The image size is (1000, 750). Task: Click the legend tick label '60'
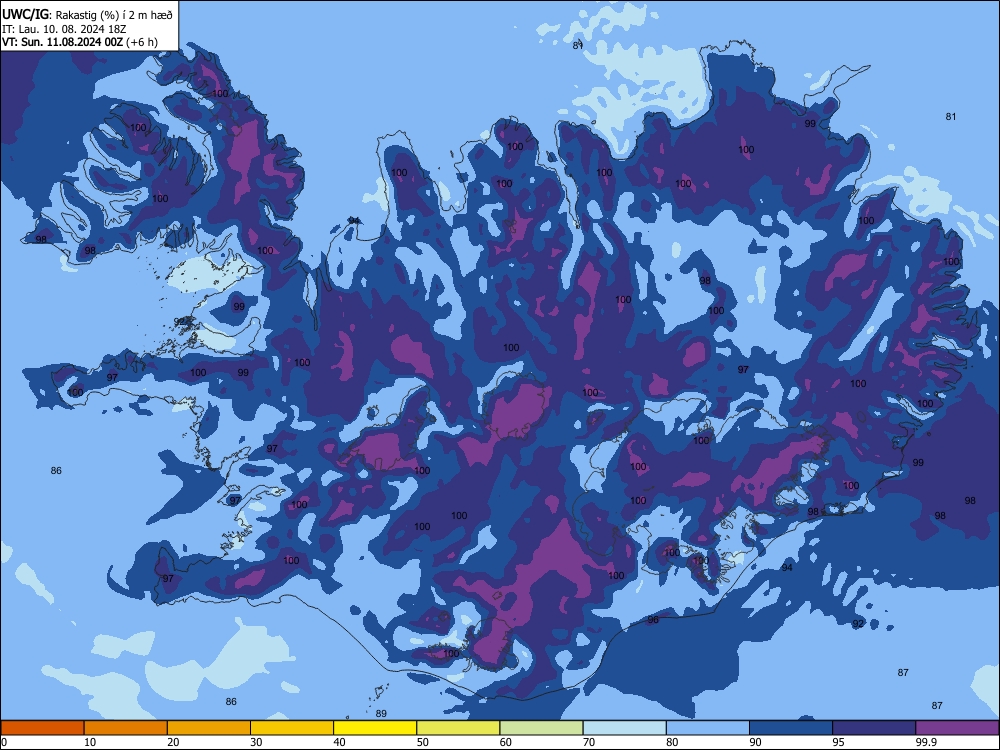[x=506, y=742]
